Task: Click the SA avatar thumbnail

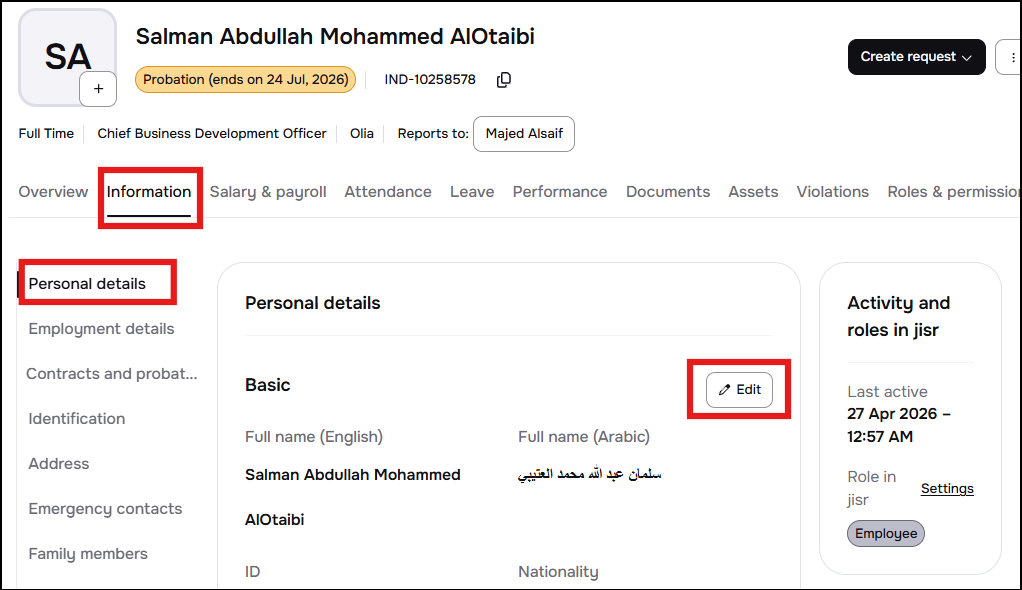Action: click(67, 57)
